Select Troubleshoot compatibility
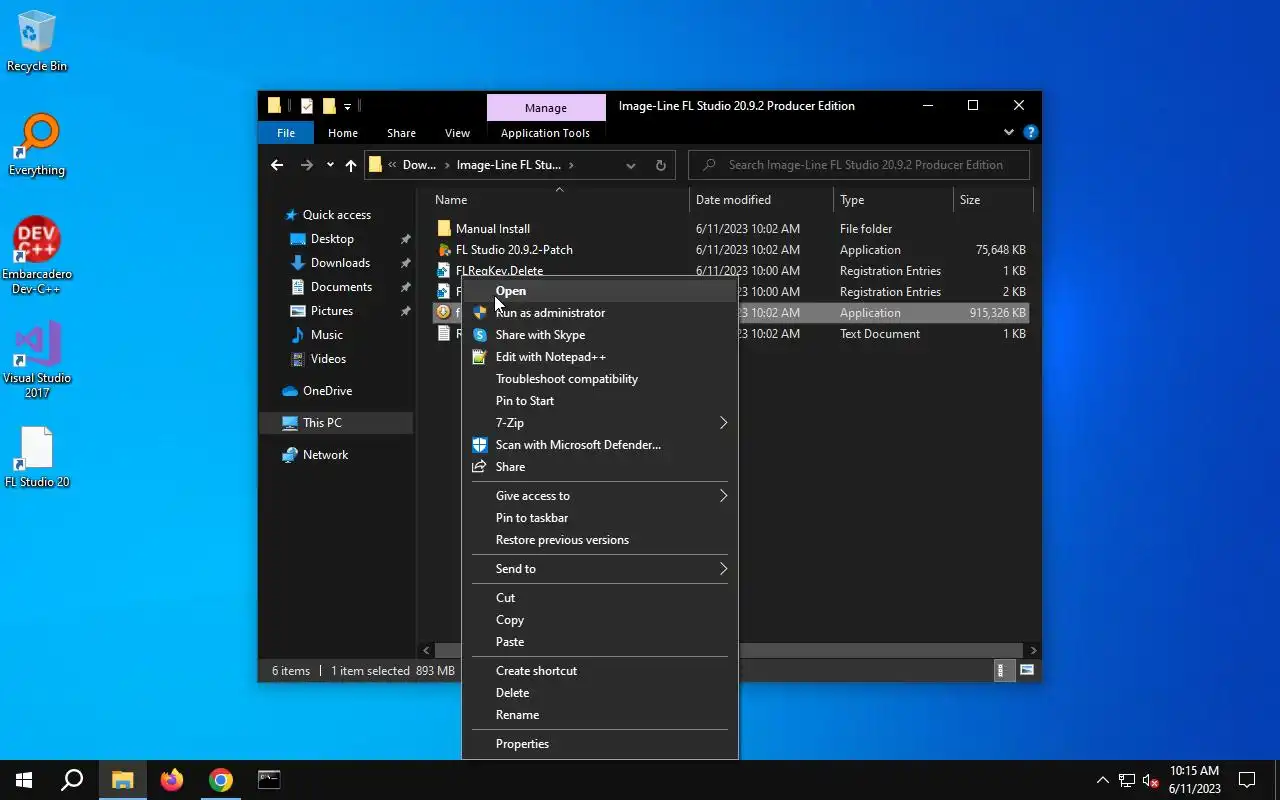The image size is (1280, 800). [600, 379]
